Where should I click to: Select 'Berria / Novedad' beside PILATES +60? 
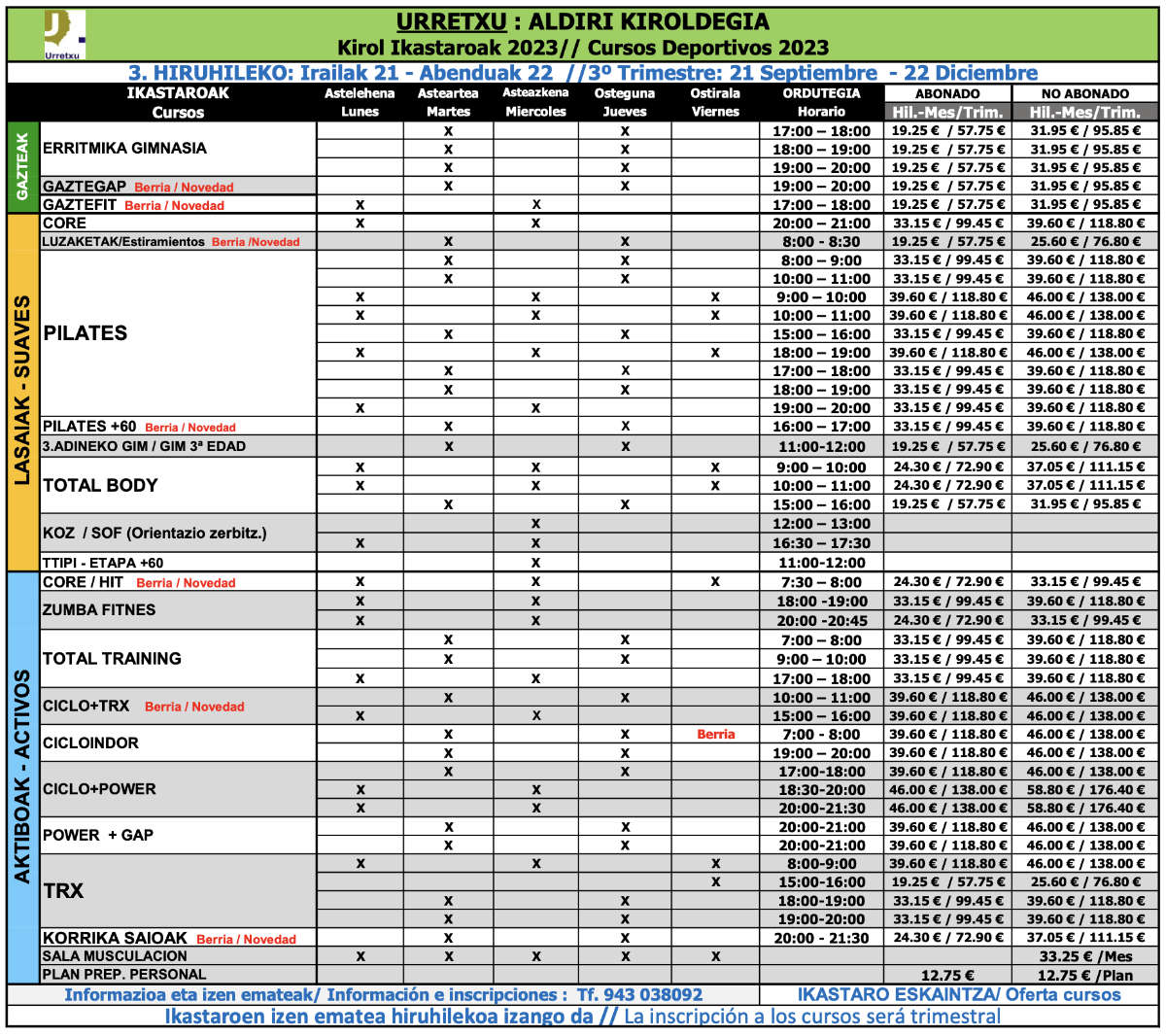tap(190, 428)
